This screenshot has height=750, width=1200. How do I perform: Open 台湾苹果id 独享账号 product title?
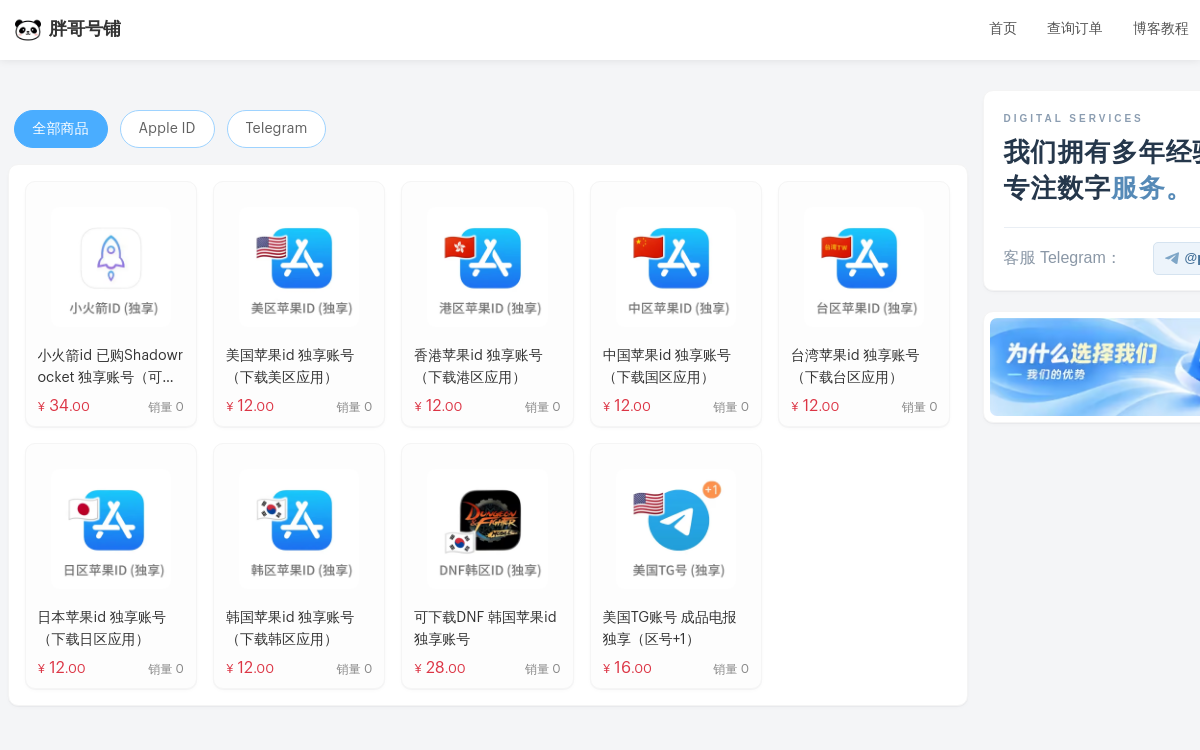(855, 366)
